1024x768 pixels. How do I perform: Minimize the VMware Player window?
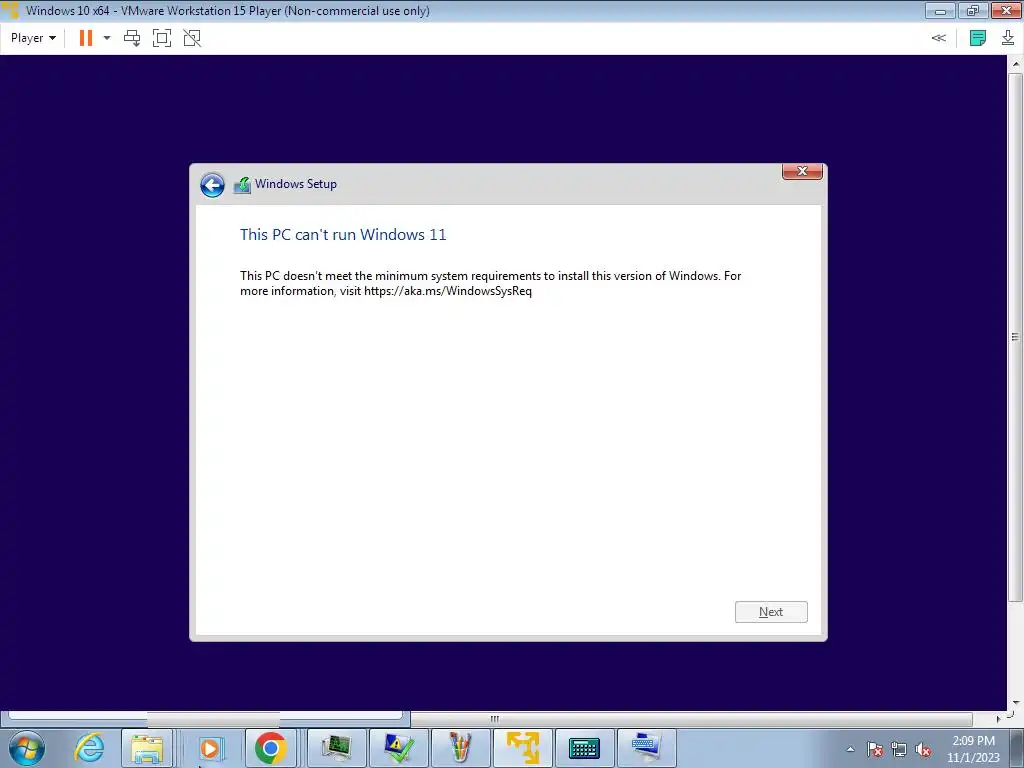940,11
